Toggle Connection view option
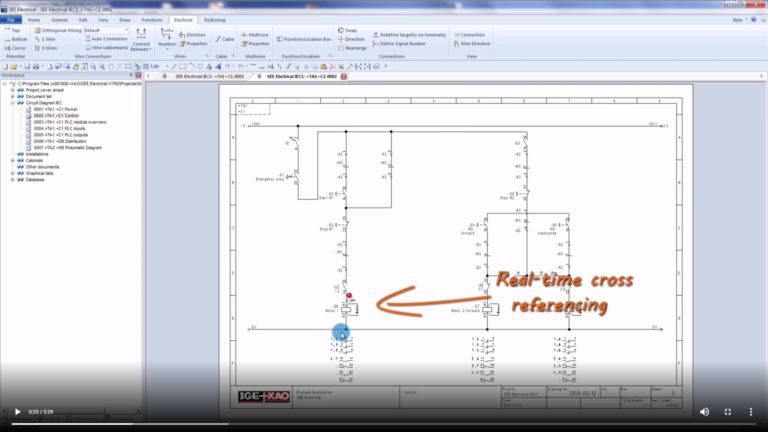The image size is (768, 432). [x=469, y=35]
